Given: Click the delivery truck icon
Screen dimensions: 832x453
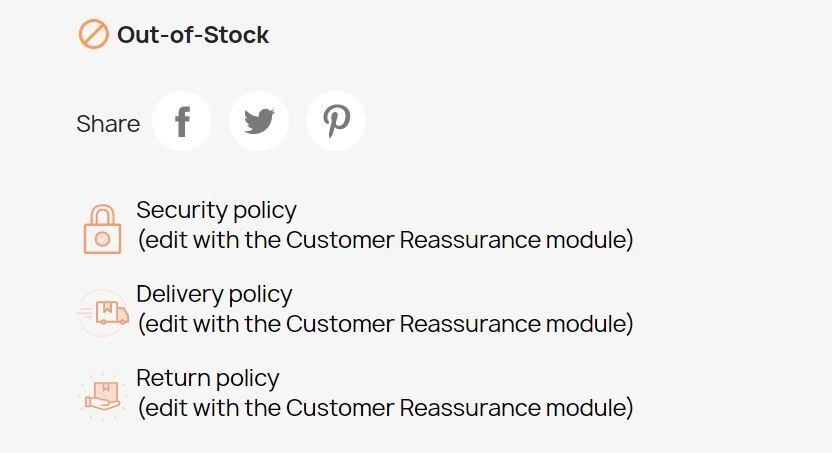Looking at the screenshot, I should click(x=103, y=313).
